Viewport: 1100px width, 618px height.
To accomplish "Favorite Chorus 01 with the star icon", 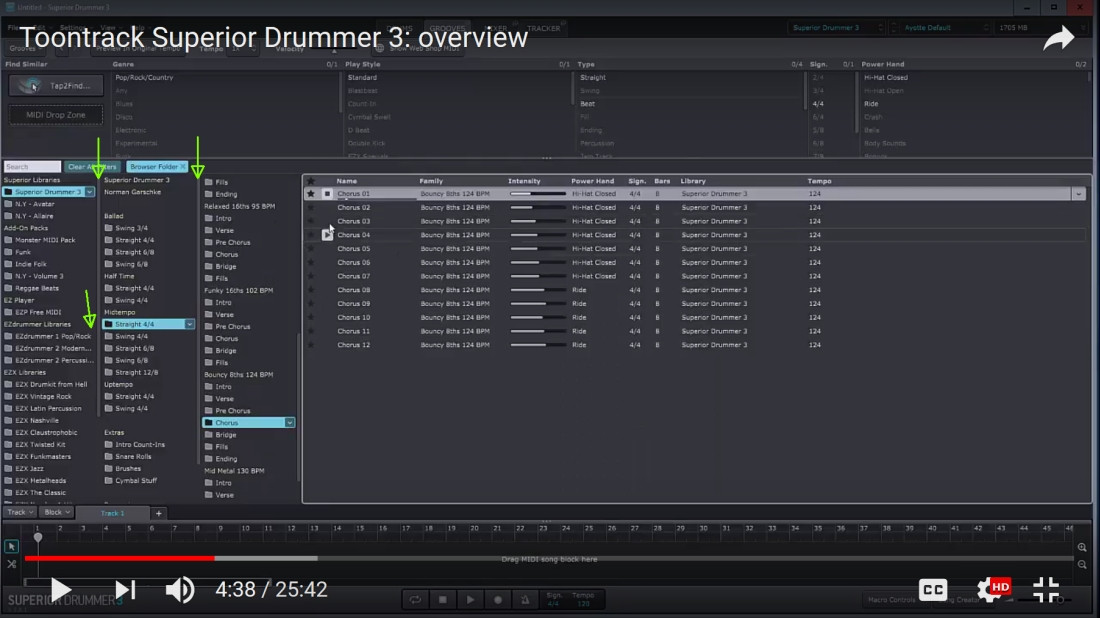I will click(x=311, y=194).
